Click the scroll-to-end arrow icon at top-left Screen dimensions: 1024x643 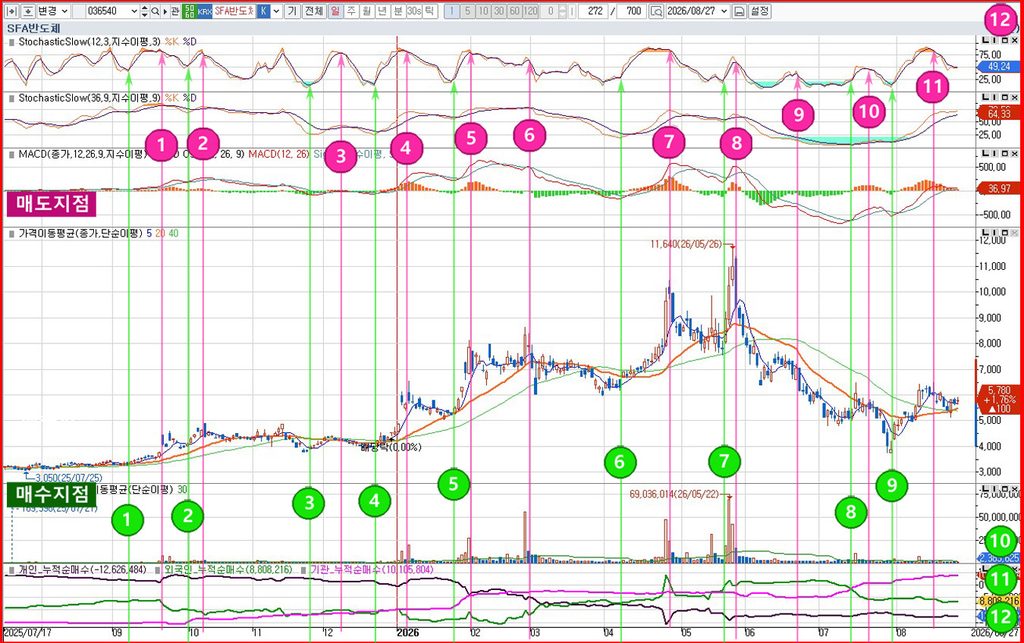[x=12, y=11]
